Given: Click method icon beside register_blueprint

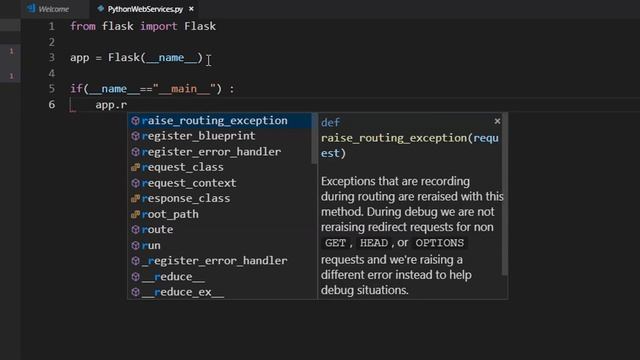Looking at the screenshot, I should tap(136, 136).
